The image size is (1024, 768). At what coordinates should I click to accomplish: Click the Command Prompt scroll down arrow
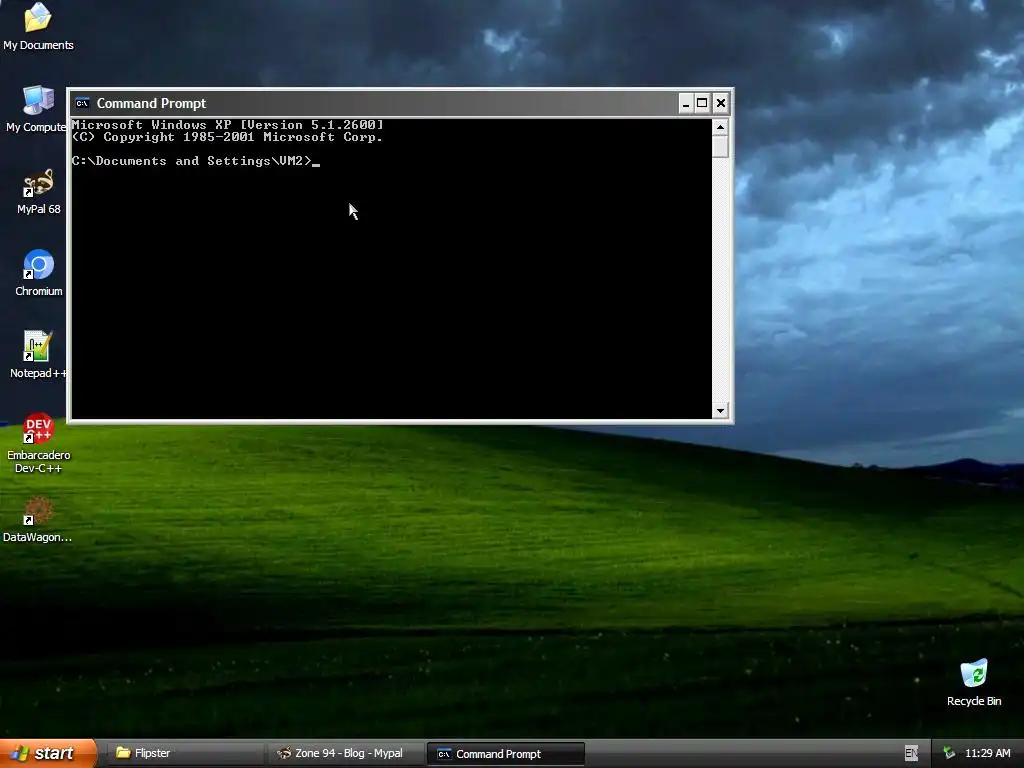click(x=720, y=411)
